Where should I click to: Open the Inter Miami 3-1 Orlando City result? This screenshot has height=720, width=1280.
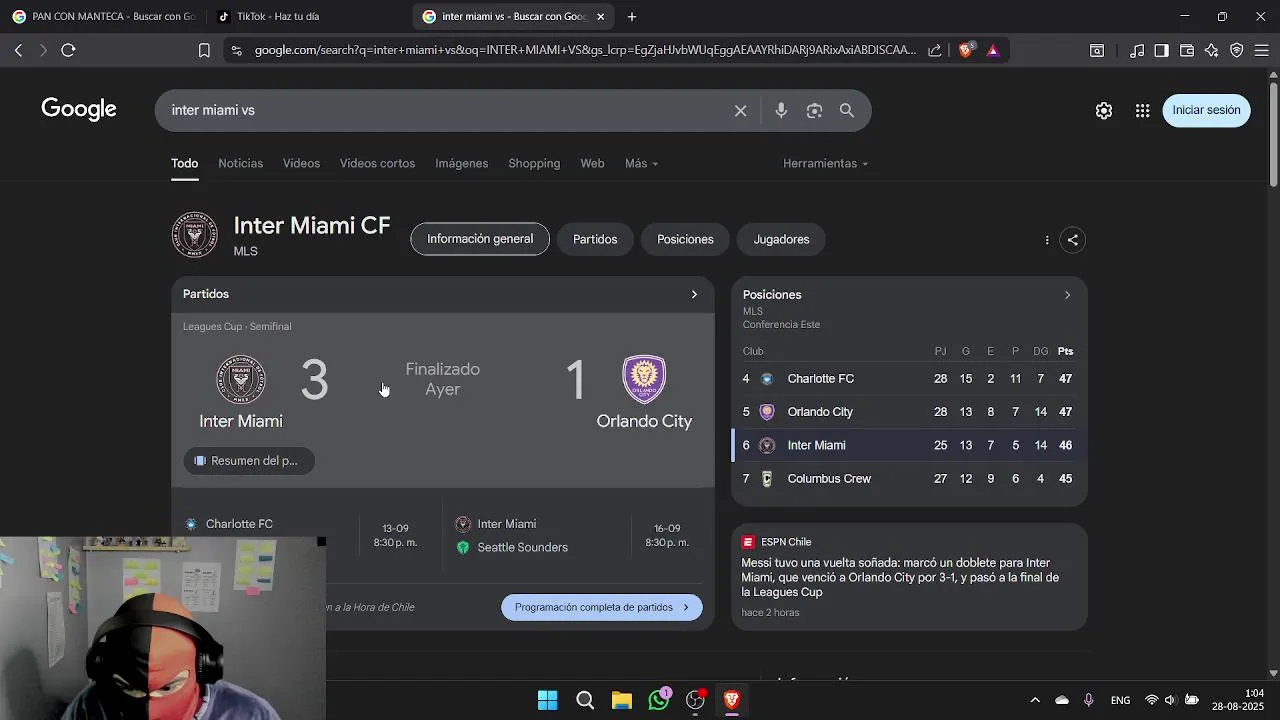443,400
